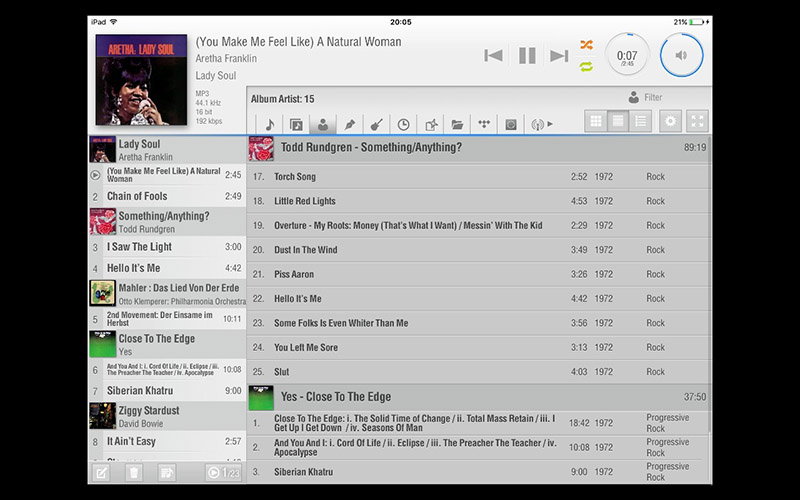Open Yes - Close To The Edge album header
Viewport: 800px width, 500px height.
click(x=479, y=397)
